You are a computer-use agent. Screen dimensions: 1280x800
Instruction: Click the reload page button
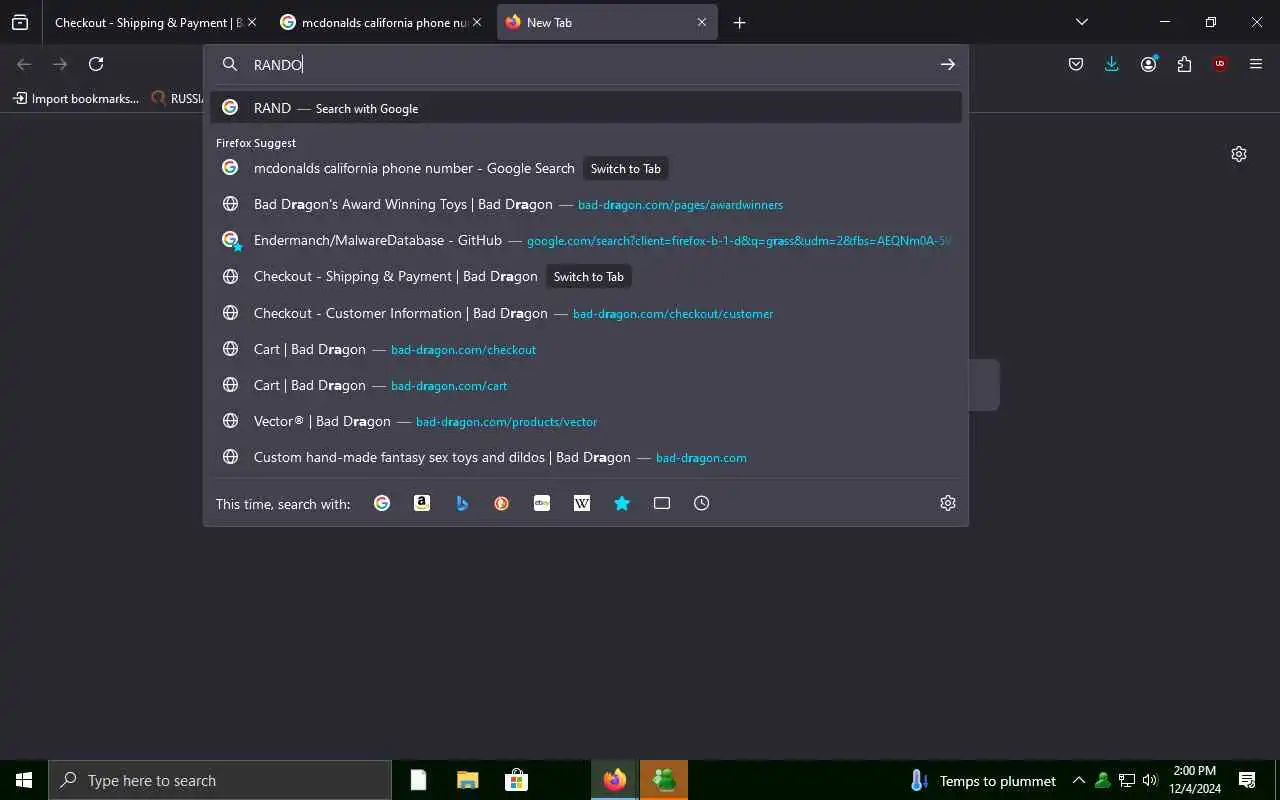[x=96, y=64]
